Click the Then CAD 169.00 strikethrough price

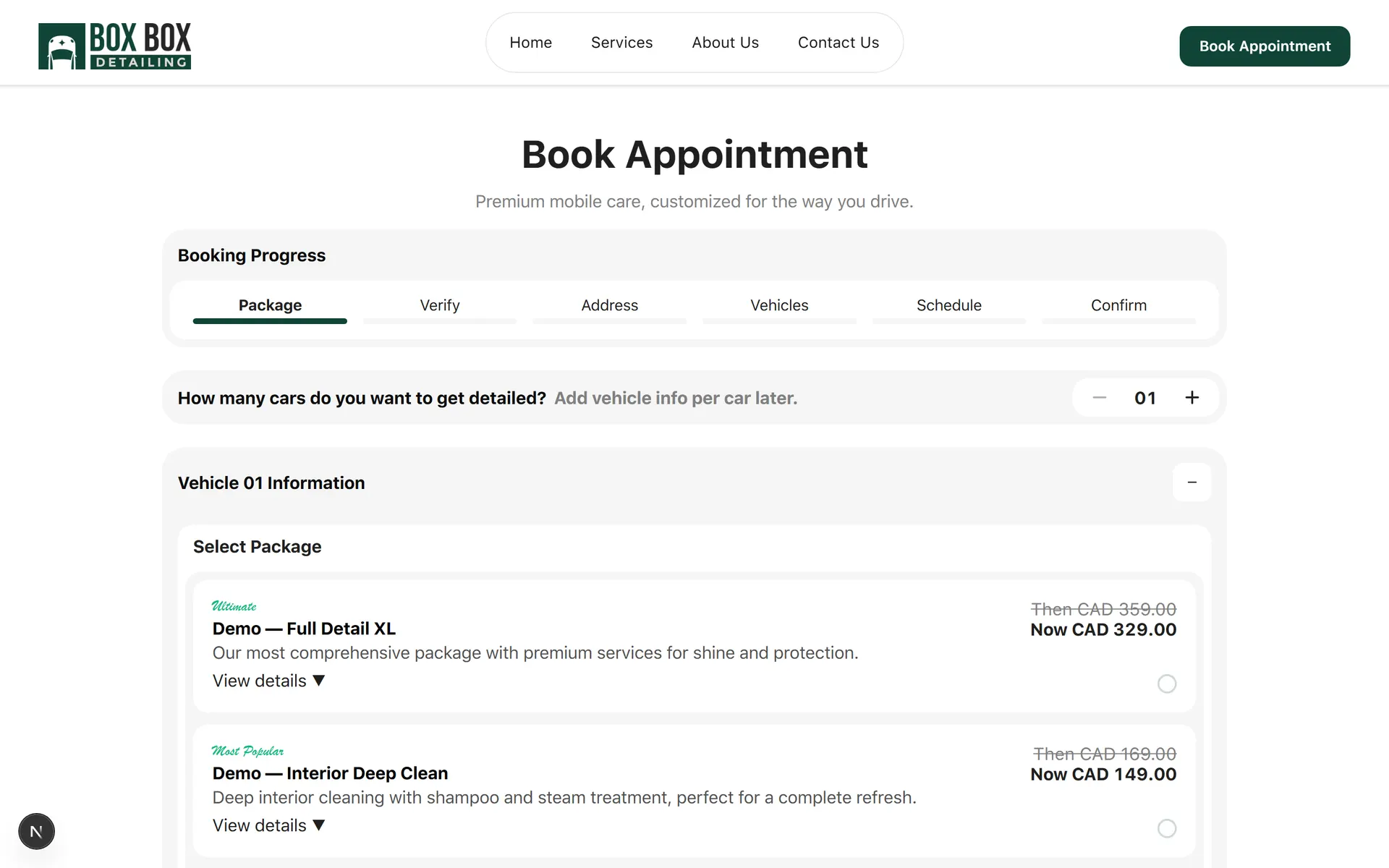(1105, 754)
